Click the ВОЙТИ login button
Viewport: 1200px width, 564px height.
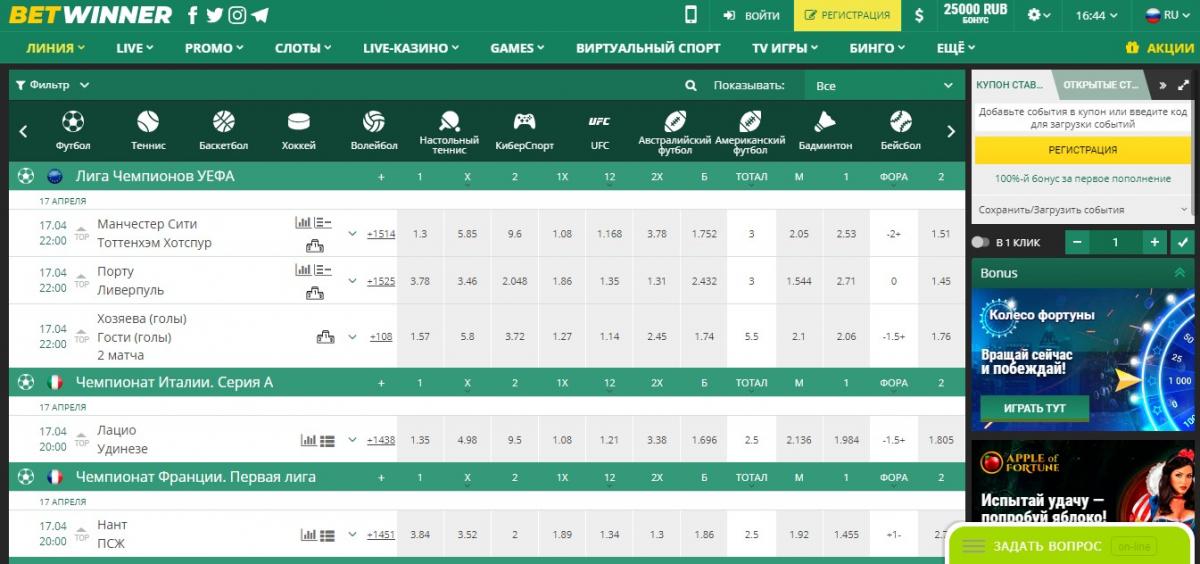point(752,15)
